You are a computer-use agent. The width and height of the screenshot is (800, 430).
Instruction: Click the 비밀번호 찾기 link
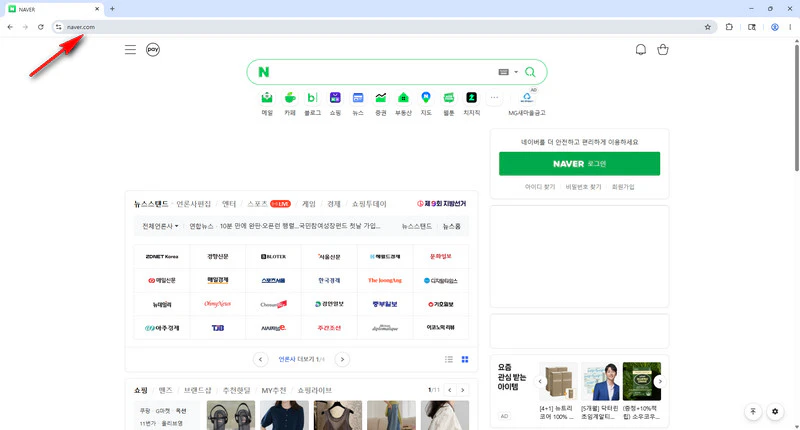(583, 187)
